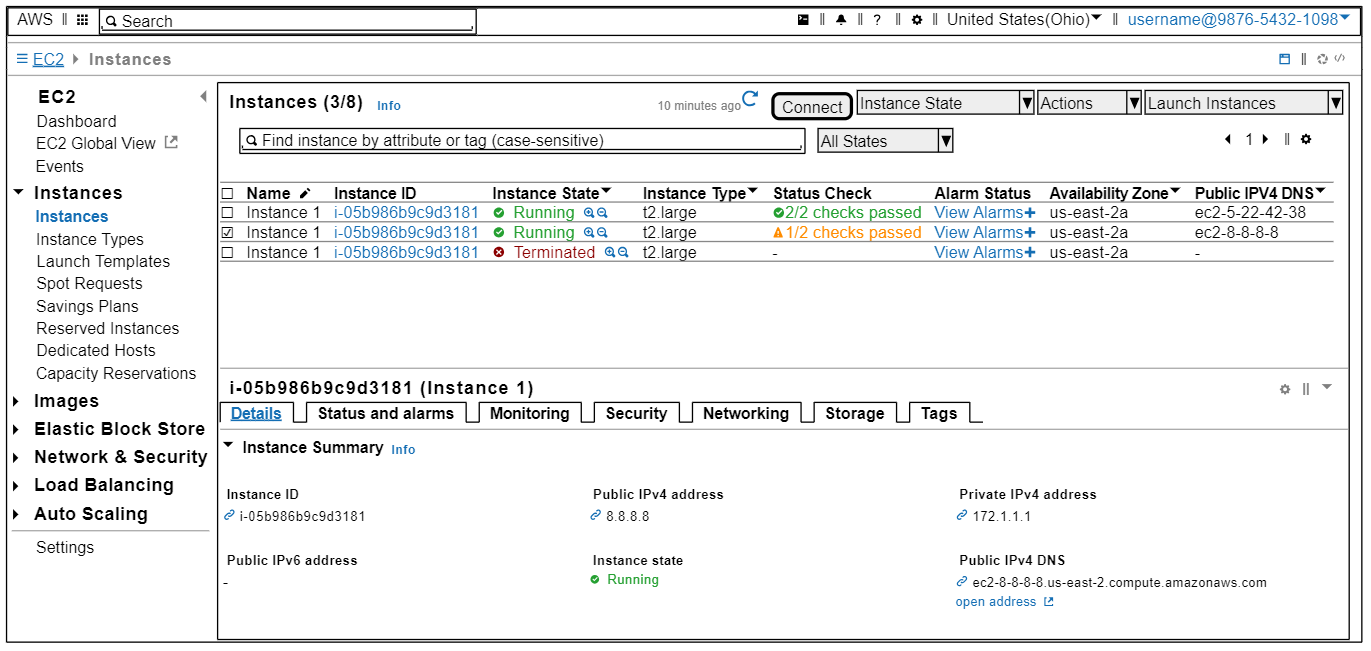The width and height of the screenshot is (1371, 651).
Task: Switch to the Storage tab
Action: click(x=854, y=413)
